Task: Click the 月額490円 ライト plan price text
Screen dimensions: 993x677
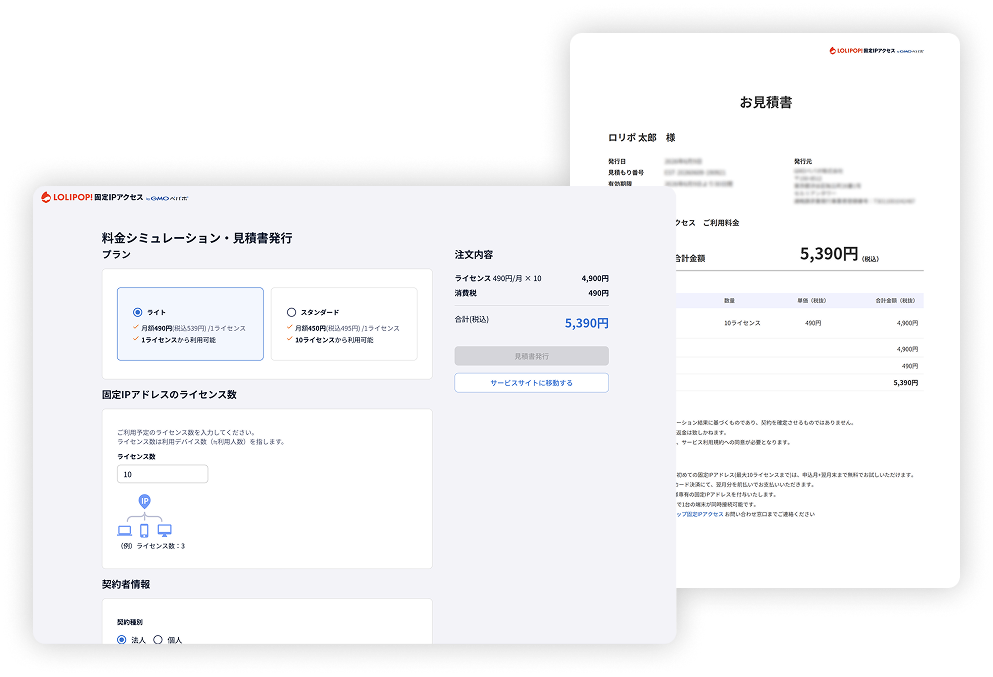Action: [x=193, y=328]
